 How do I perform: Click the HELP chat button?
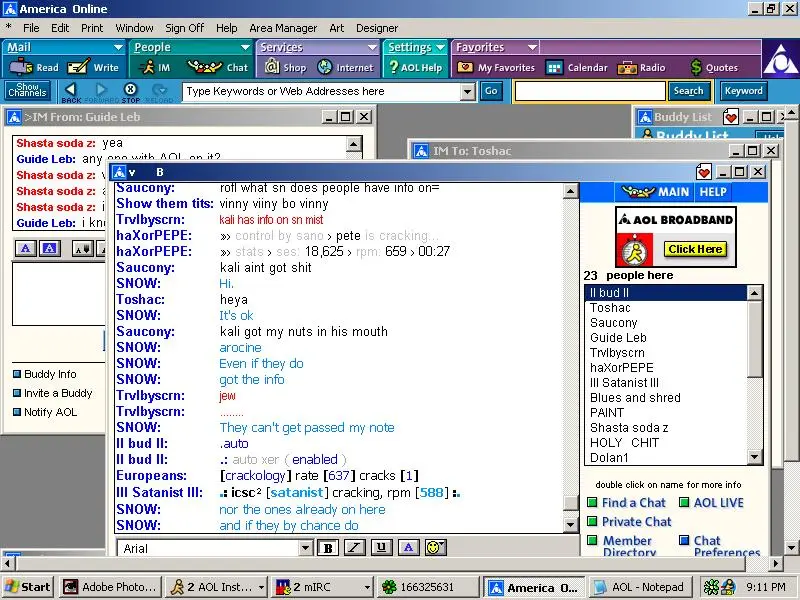coord(713,192)
